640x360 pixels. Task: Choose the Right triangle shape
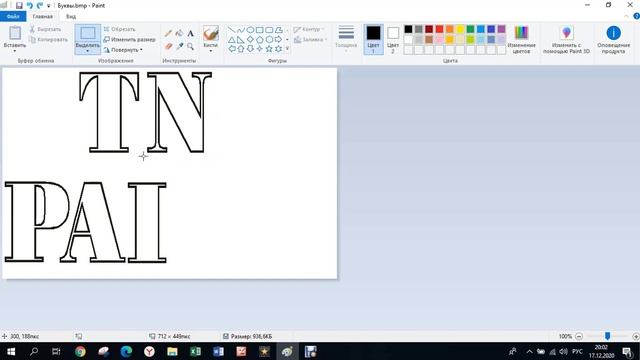(241, 40)
